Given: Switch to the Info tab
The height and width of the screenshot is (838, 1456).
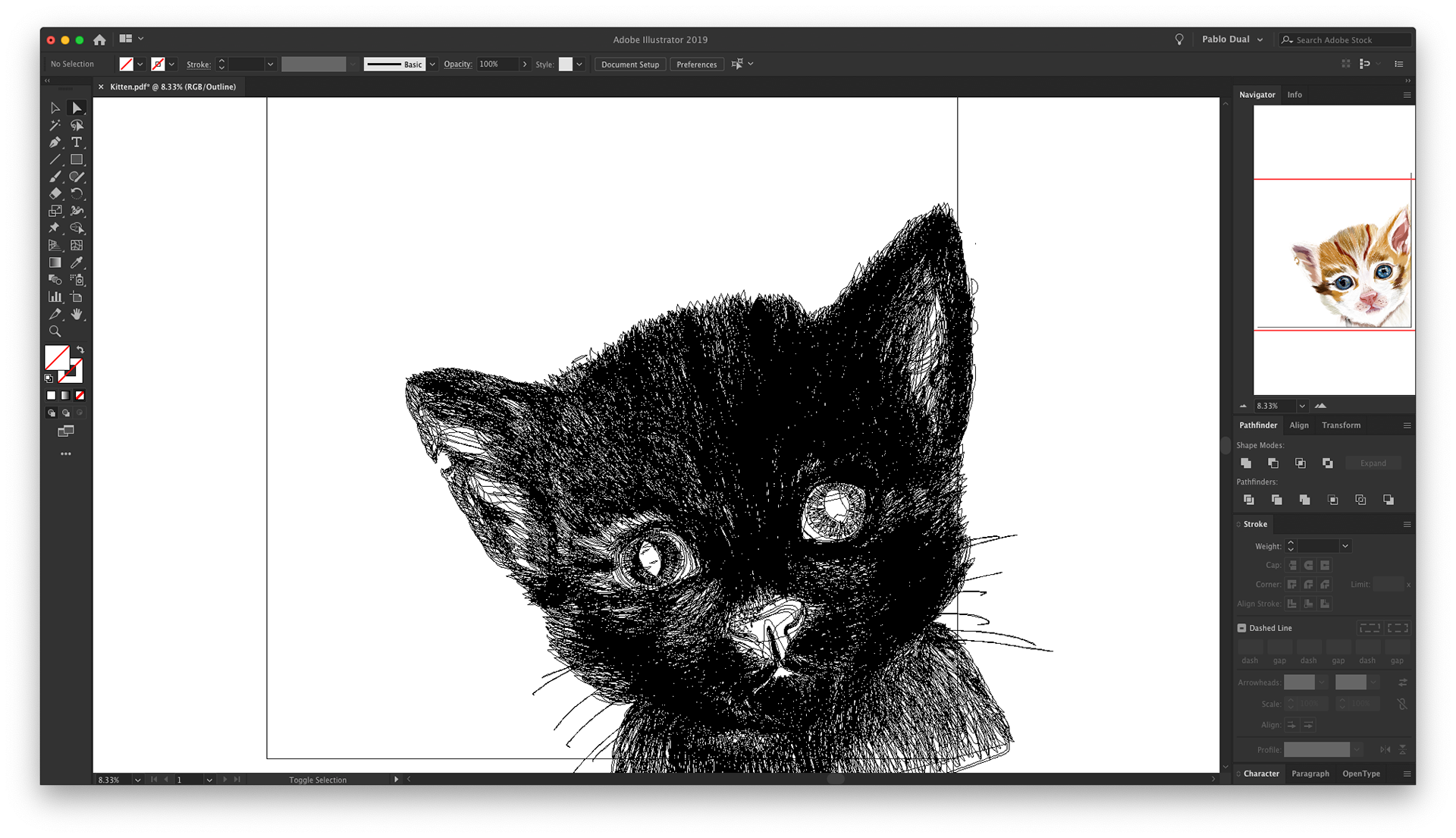Looking at the screenshot, I should click(x=1294, y=95).
